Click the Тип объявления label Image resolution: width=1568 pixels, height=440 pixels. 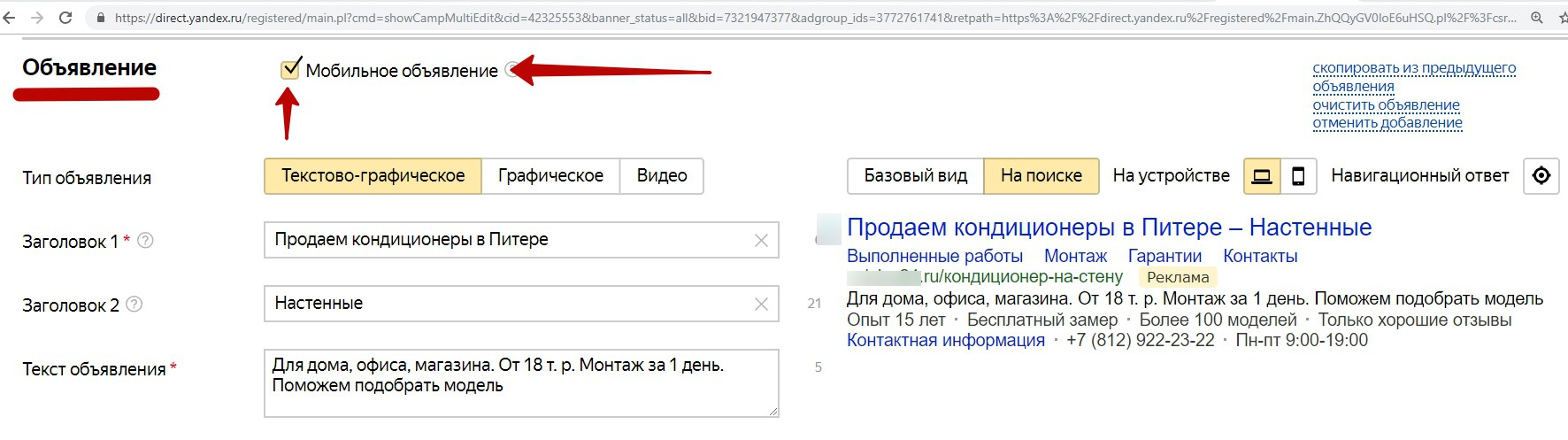(87, 178)
